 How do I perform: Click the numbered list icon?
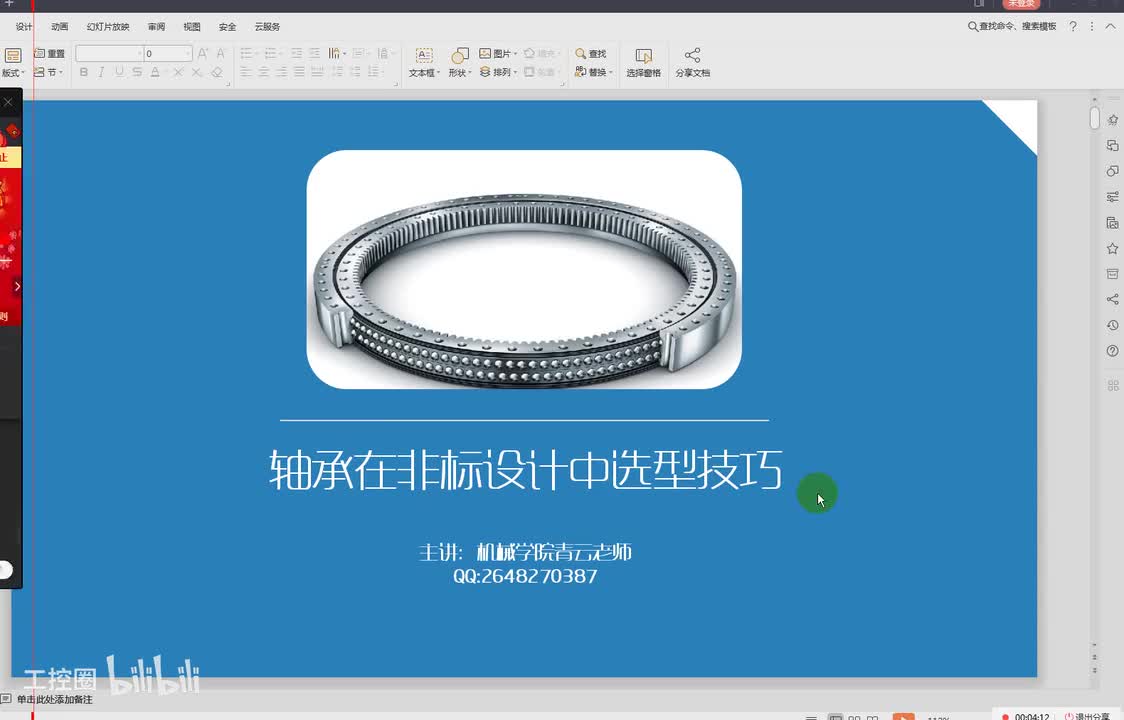point(271,54)
